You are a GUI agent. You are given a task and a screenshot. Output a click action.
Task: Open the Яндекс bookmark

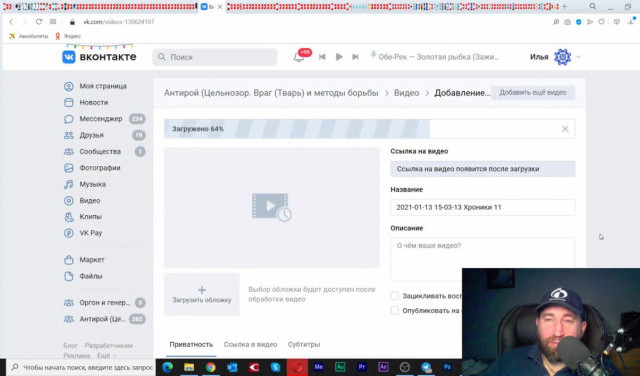[x=68, y=36]
